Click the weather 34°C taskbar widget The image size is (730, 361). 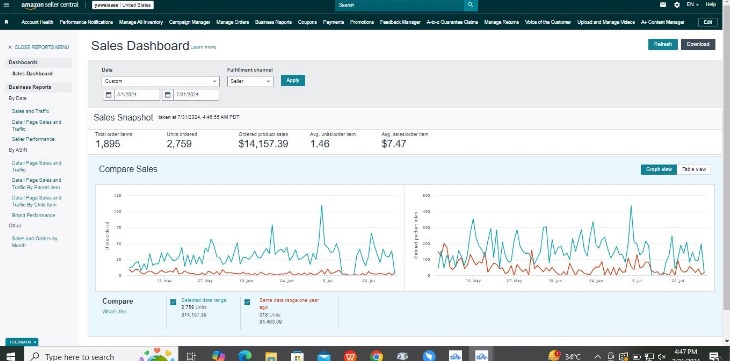565,356
